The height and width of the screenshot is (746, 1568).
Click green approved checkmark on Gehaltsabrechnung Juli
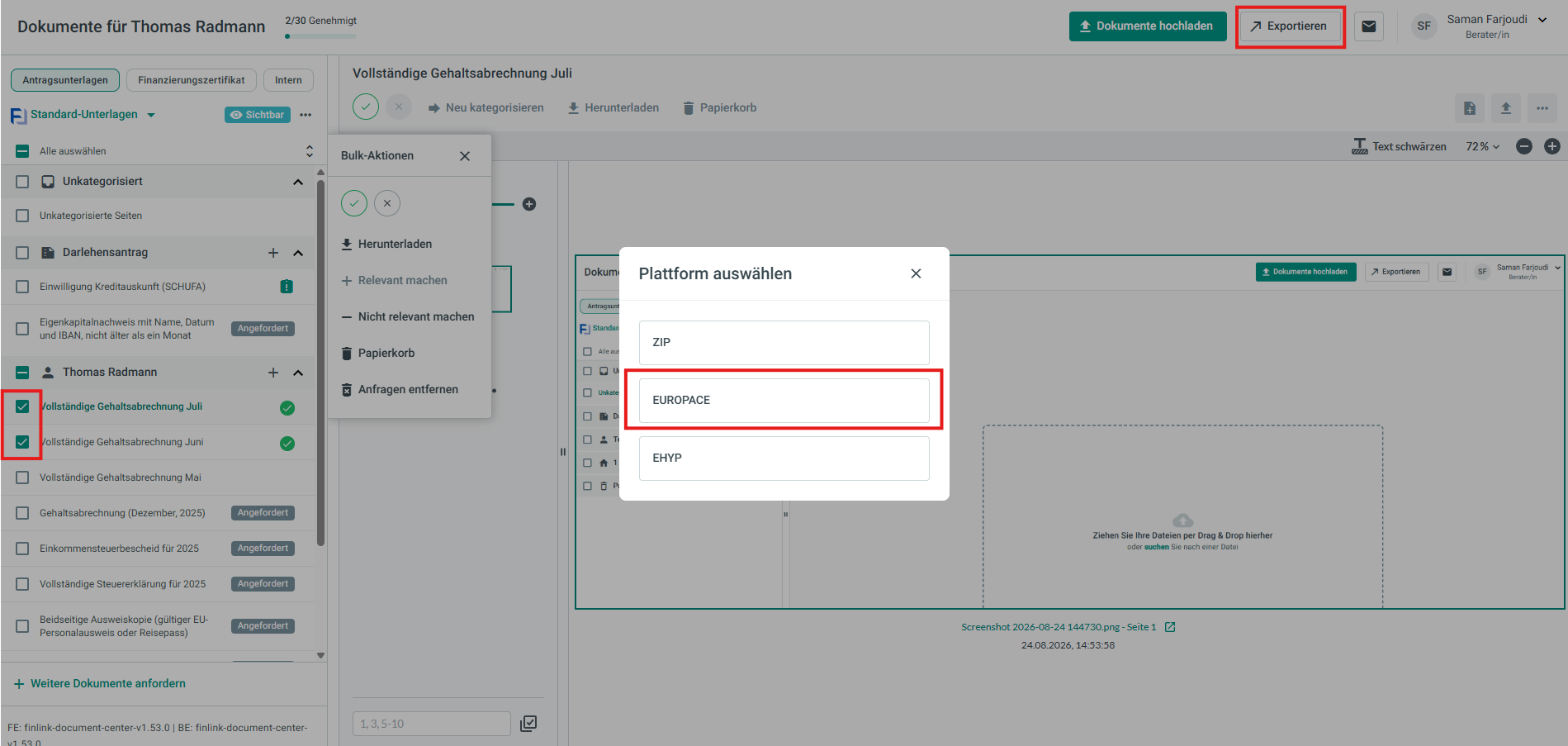click(x=287, y=407)
